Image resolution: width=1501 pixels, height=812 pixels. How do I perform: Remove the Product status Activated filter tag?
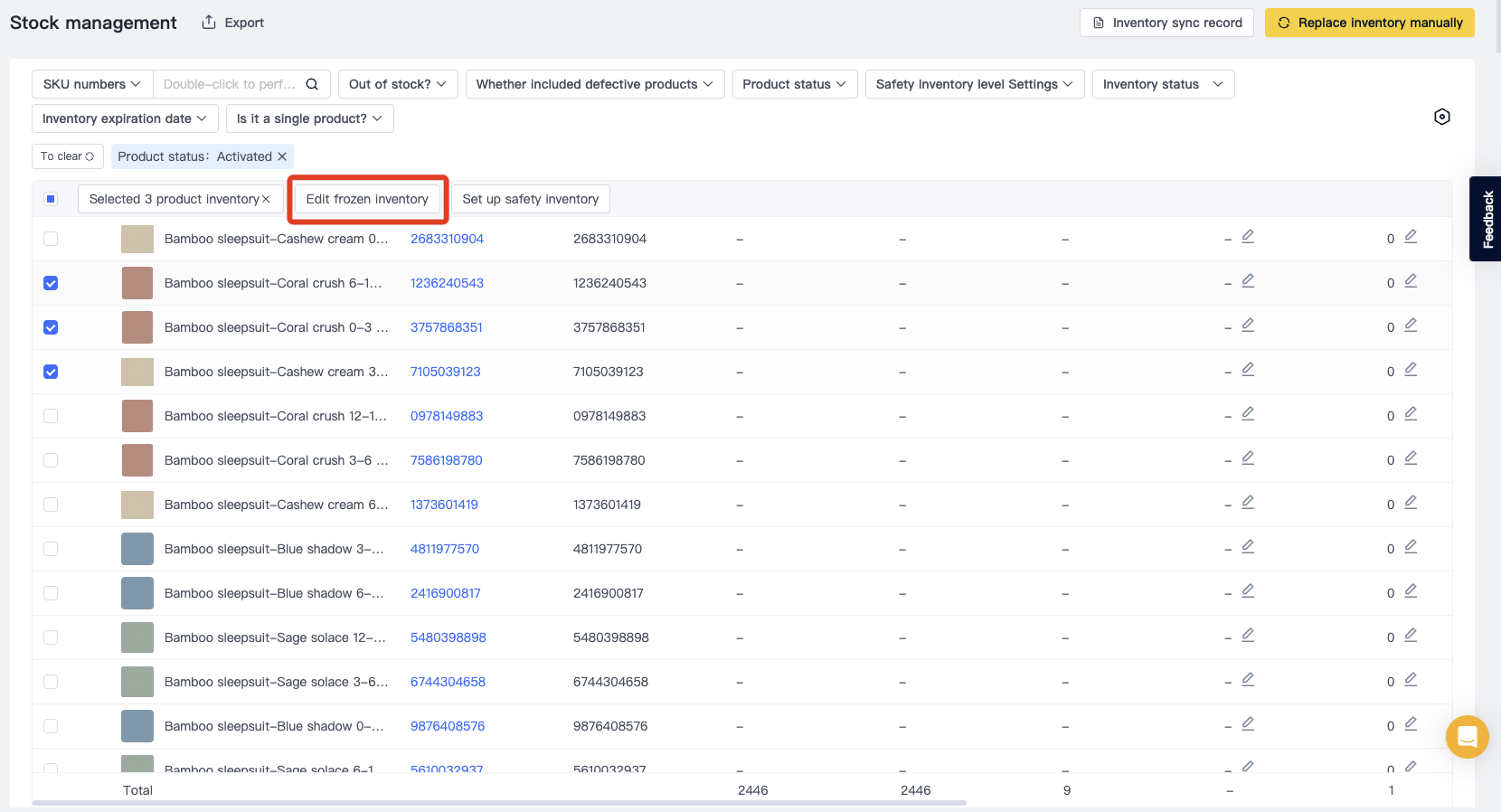pos(282,156)
